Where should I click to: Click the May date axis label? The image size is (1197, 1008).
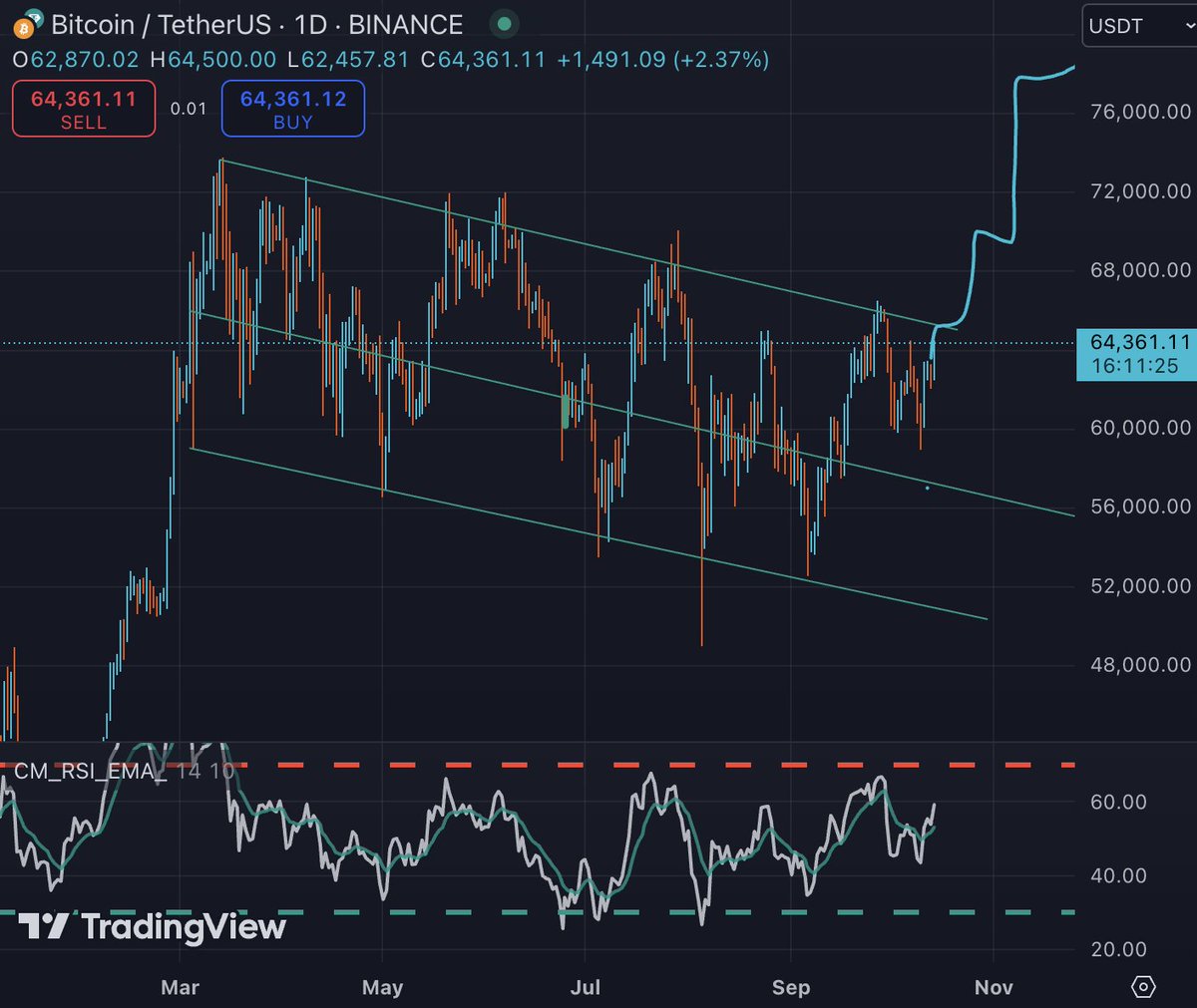(x=382, y=987)
